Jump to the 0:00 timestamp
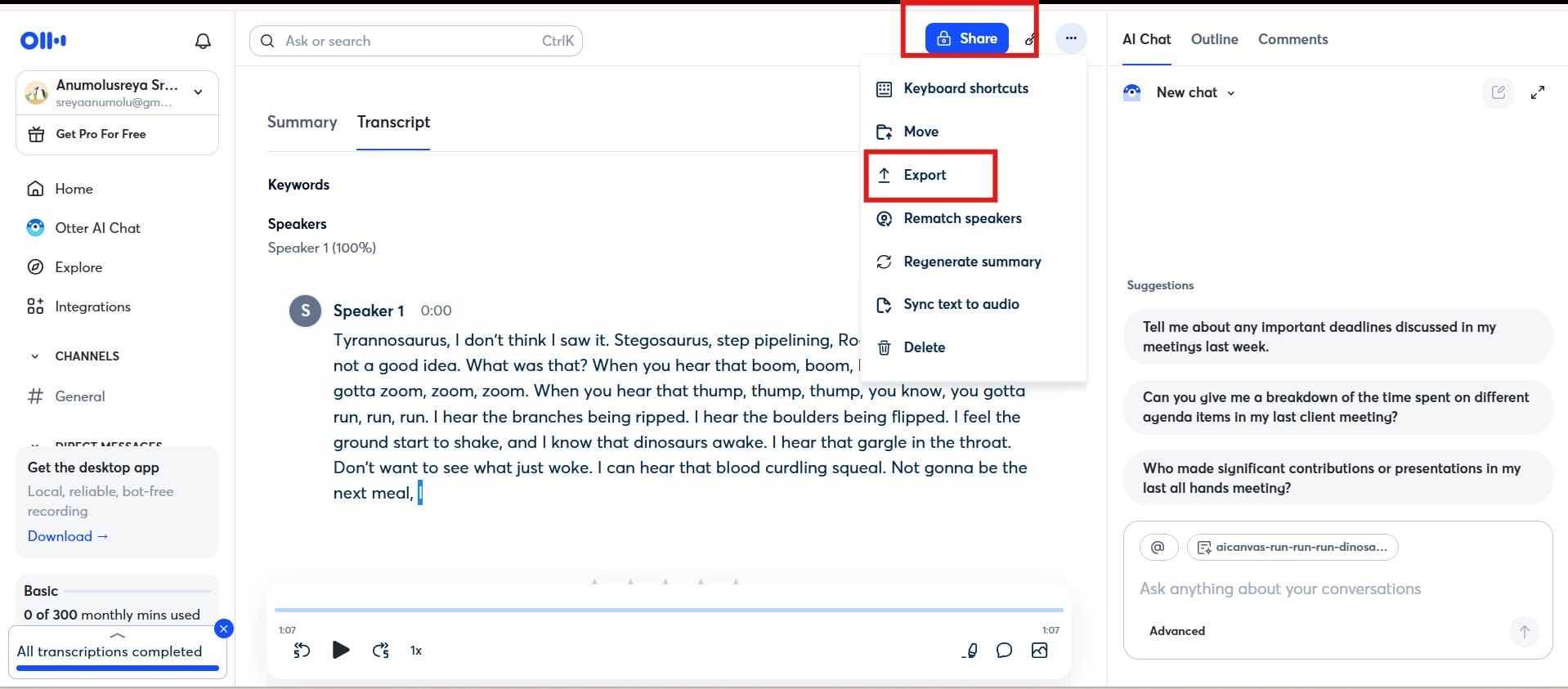 tap(436, 311)
